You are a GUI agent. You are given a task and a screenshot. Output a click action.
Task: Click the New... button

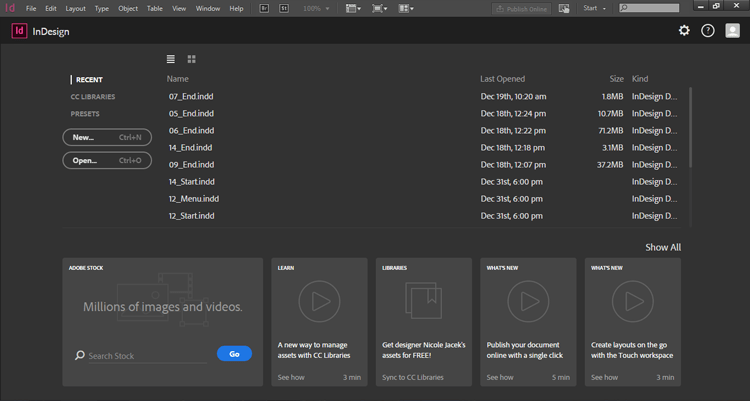[107, 137]
